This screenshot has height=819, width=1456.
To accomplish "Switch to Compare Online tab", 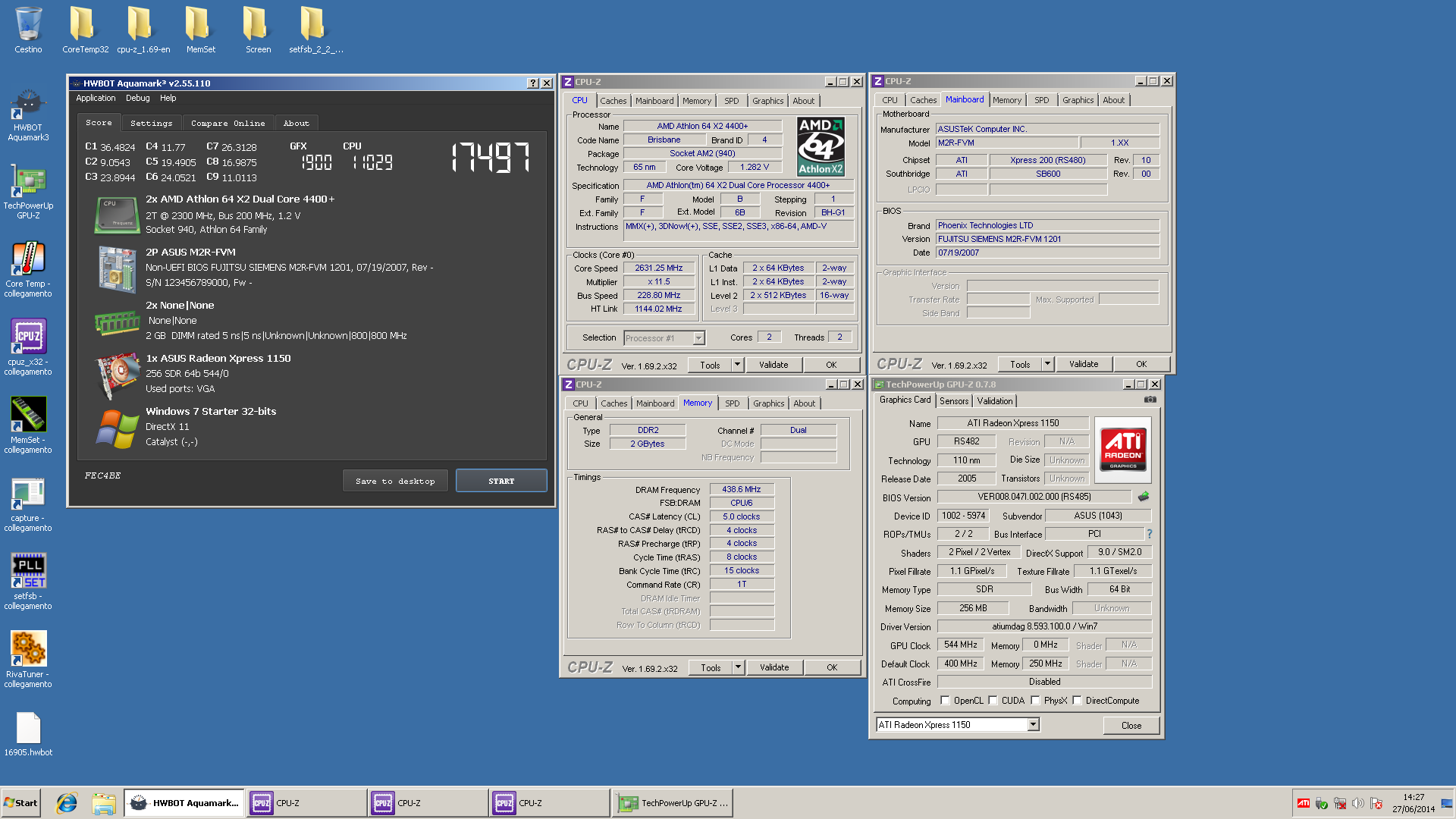I will [x=227, y=123].
